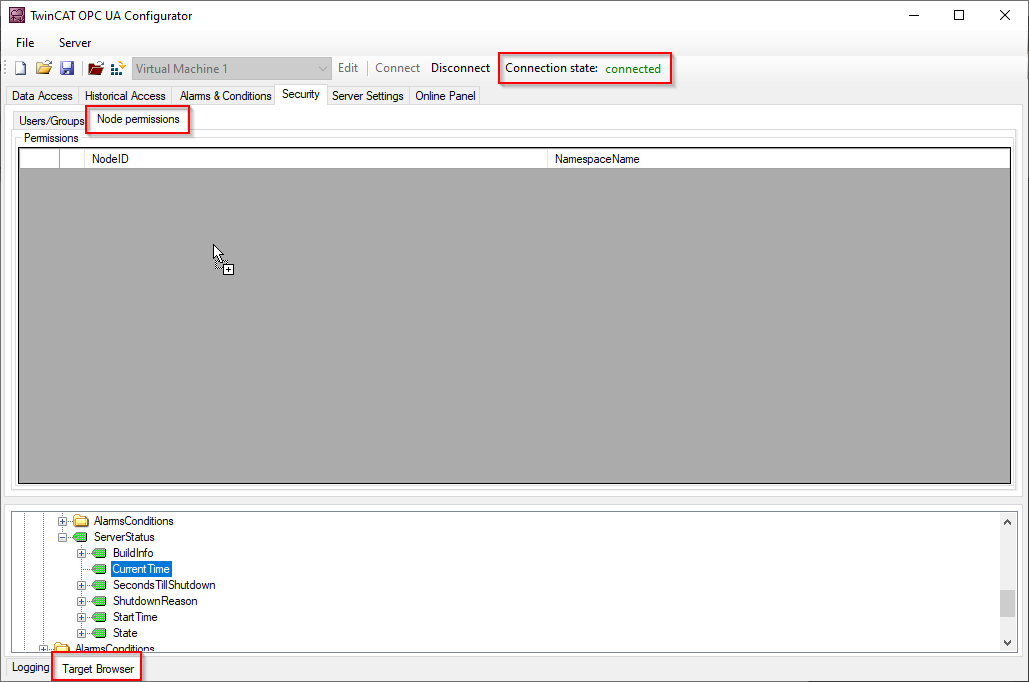Click the 'Connection state:' label
The height and width of the screenshot is (682, 1029).
(551, 68)
